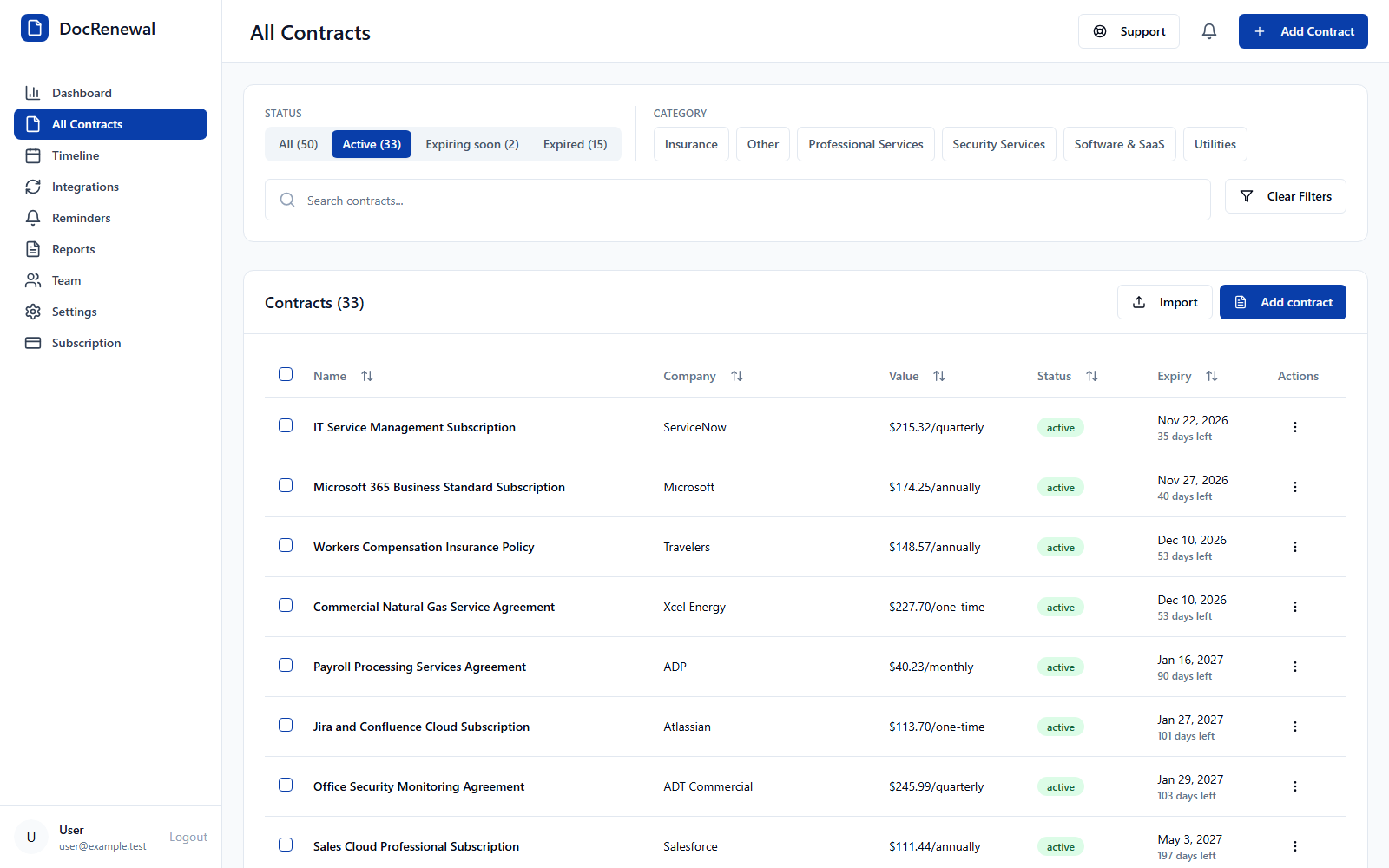Open actions menu for ADT Commercial row
Screen dimensions: 1389x868
[x=1295, y=786]
